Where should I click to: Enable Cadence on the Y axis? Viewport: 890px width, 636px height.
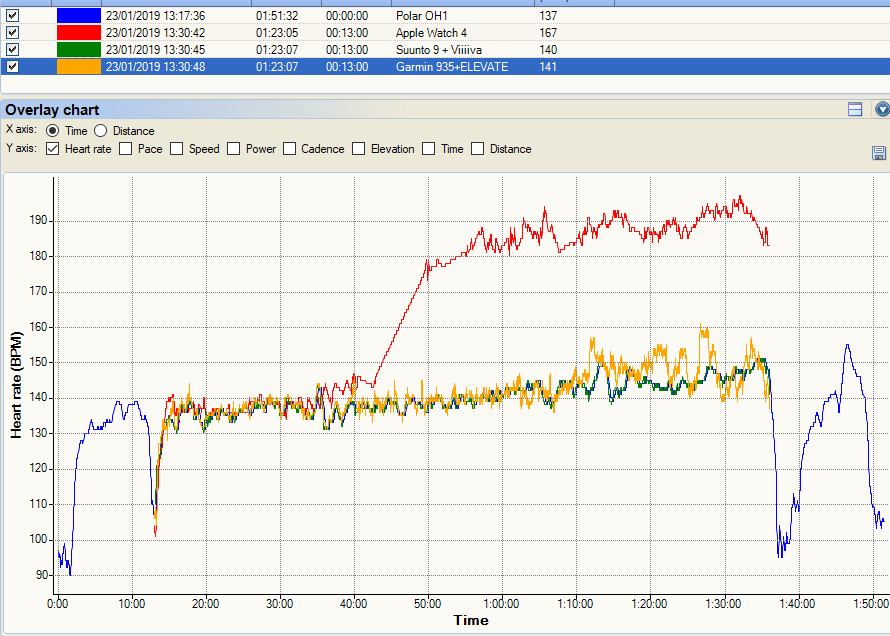291,149
